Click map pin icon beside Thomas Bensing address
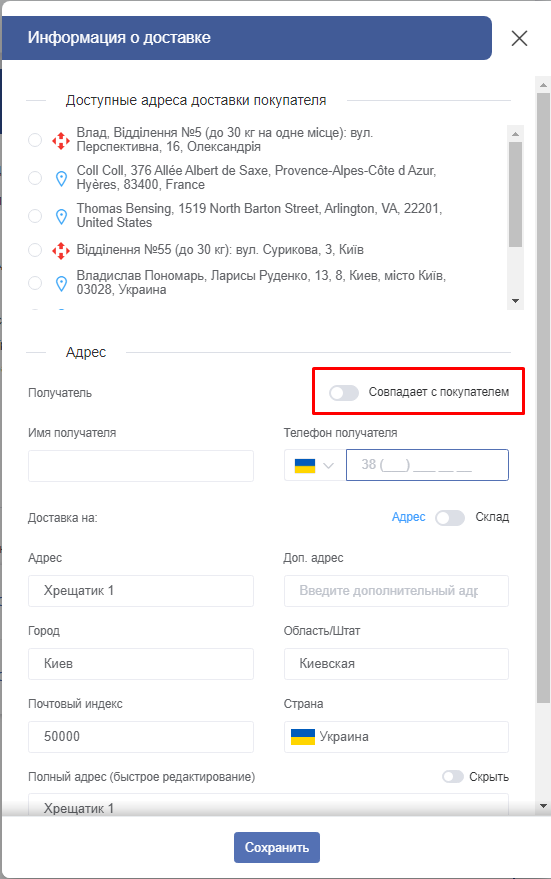Screen dimensions: 551x879 click(62, 216)
